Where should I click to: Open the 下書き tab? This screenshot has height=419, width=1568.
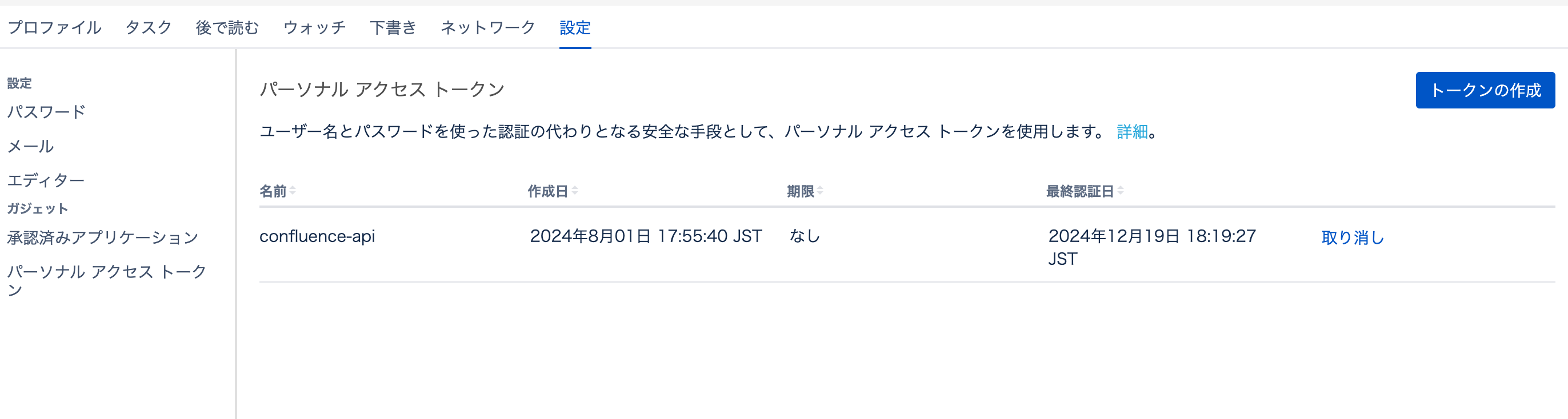click(393, 28)
